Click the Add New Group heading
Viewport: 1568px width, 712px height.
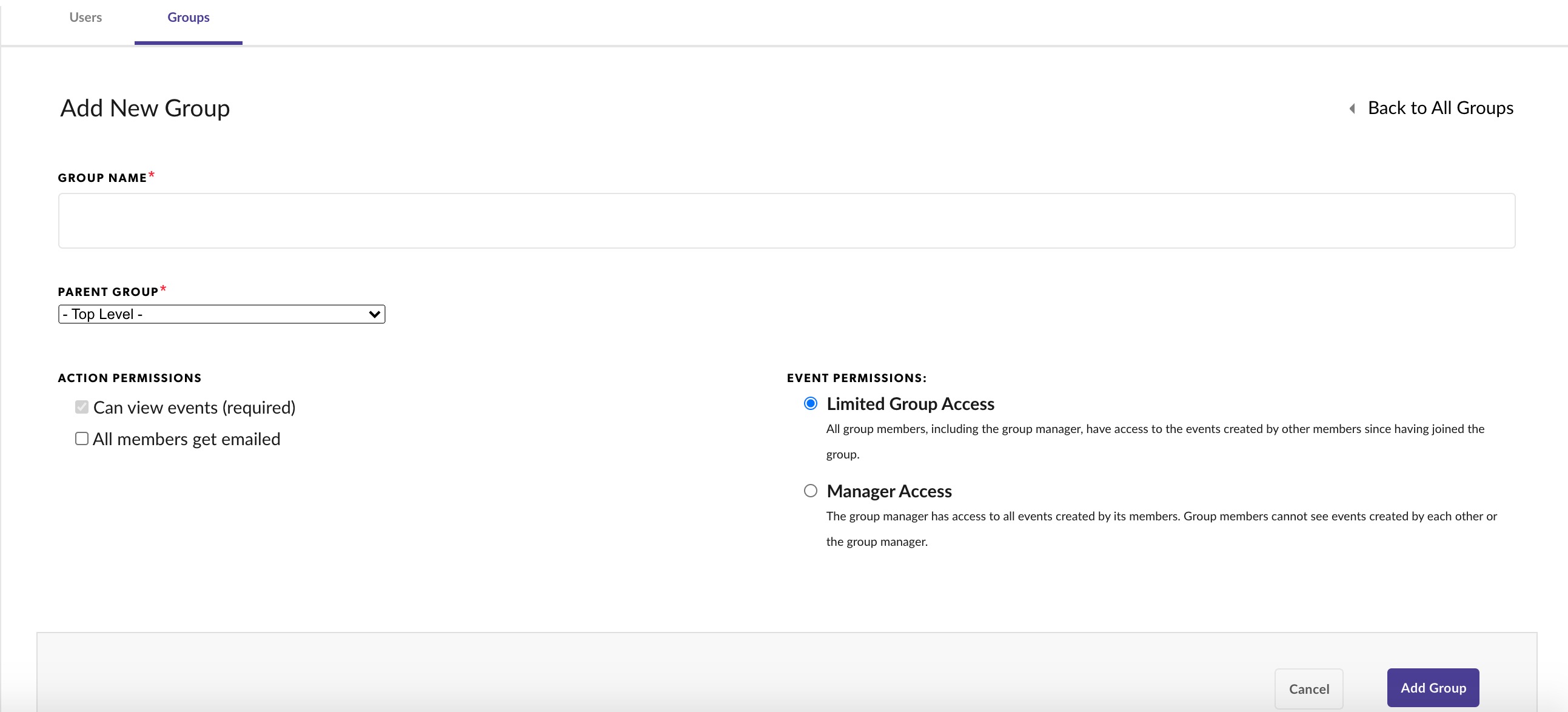pos(145,109)
